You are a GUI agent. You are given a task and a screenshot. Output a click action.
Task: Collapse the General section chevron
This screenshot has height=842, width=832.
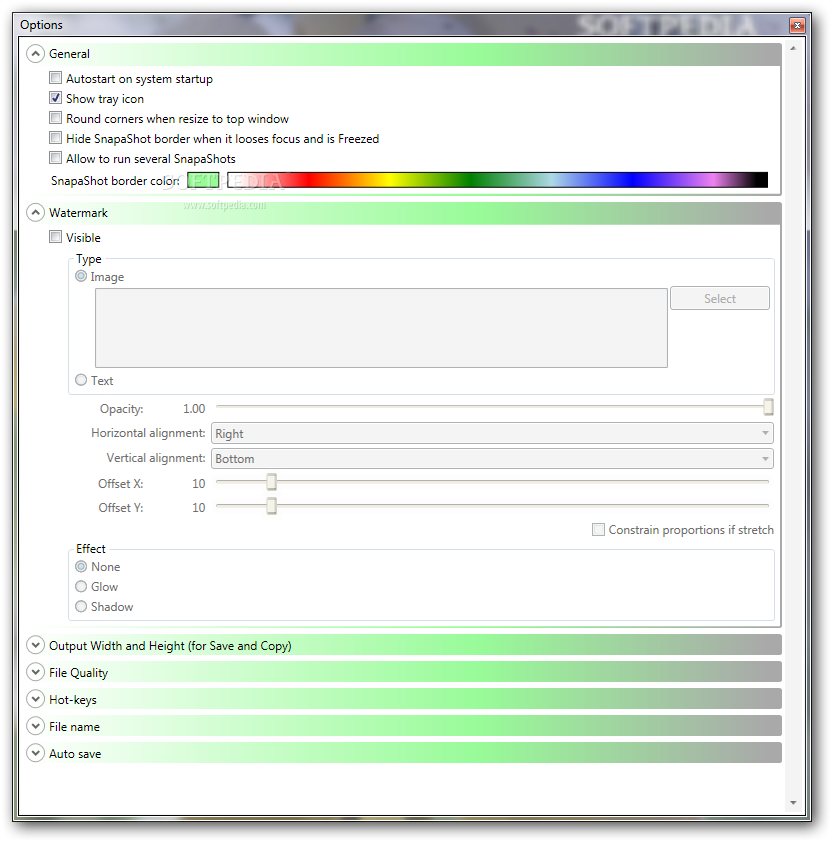click(35, 54)
